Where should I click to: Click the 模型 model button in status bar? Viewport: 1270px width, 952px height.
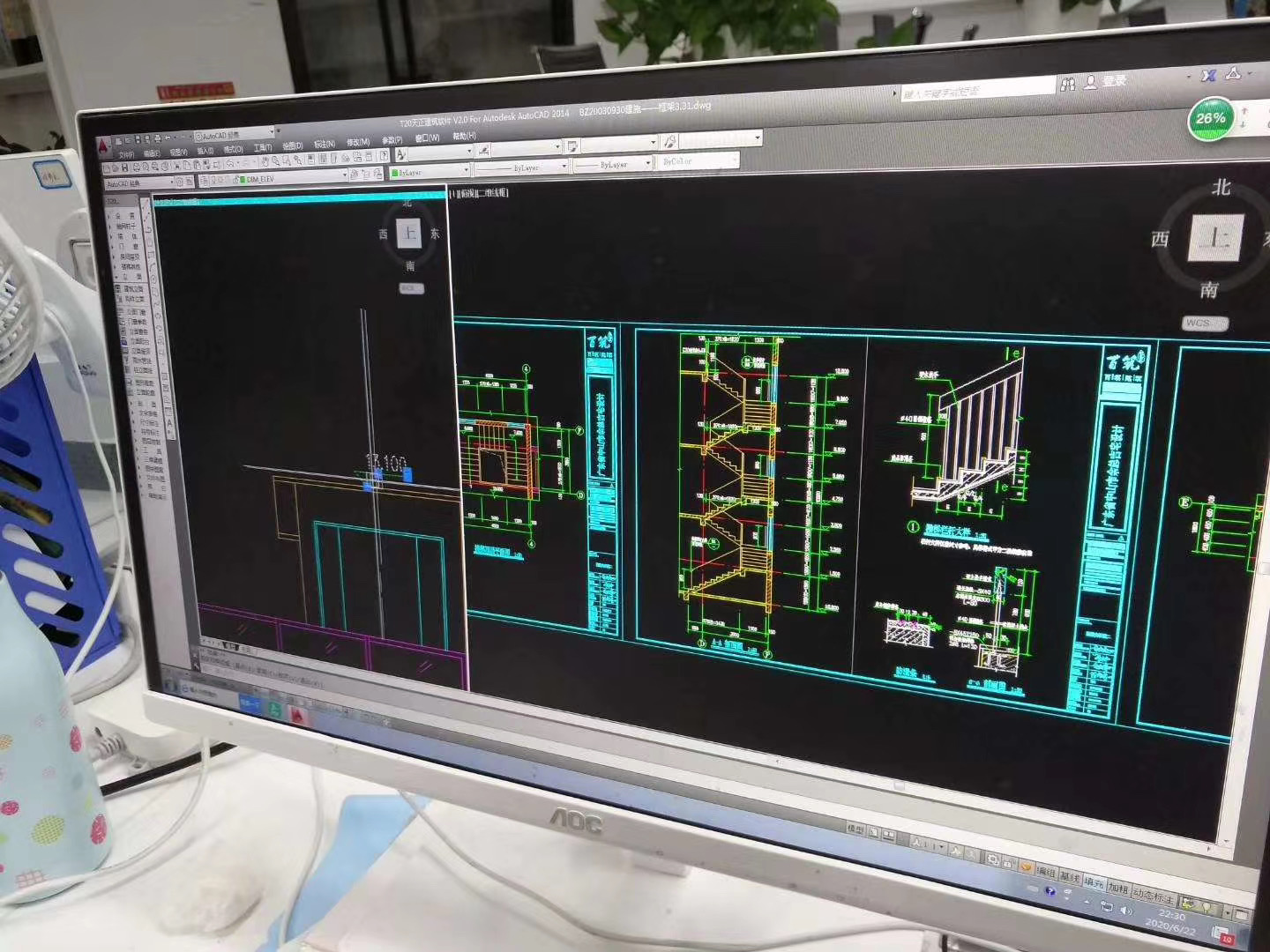pyautogui.click(x=855, y=829)
